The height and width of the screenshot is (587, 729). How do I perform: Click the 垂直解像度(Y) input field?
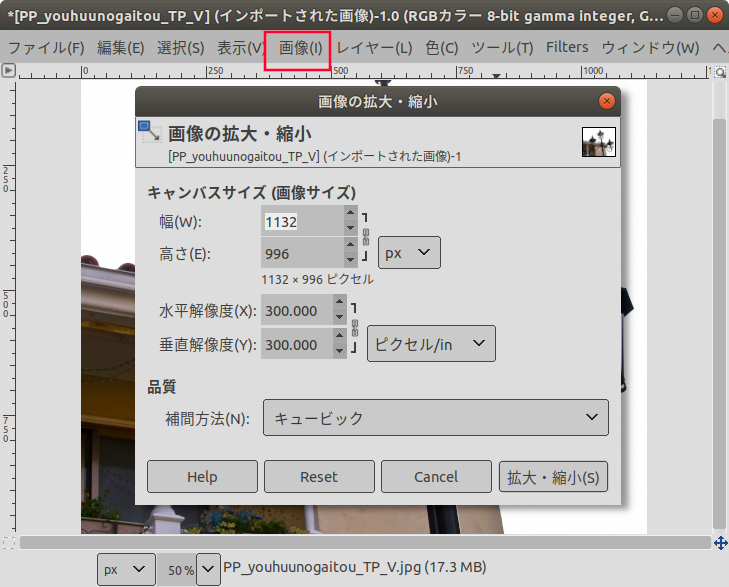point(297,344)
